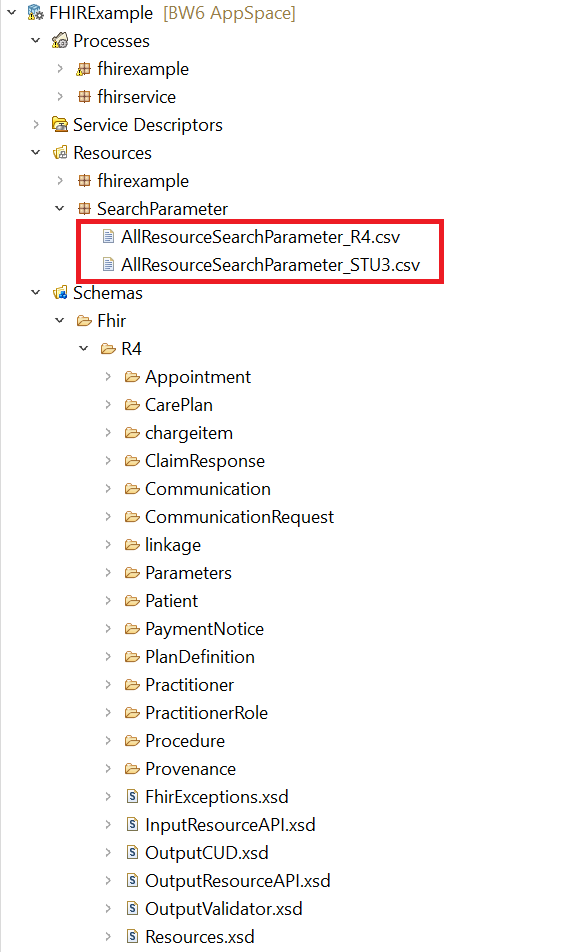Expand the Service Descriptors node
The image size is (581, 952).
pos(36,124)
